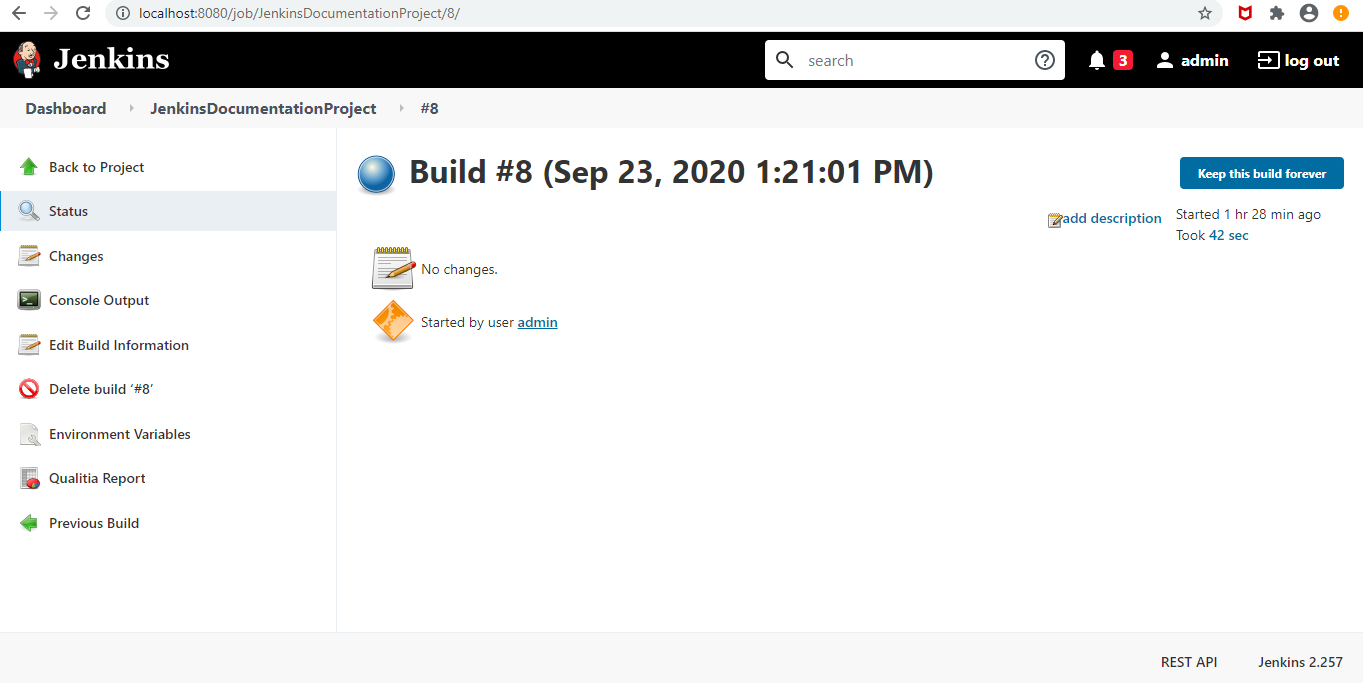Open the admin user link under Started by
The width and height of the screenshot is (1369, 683).
click(x=537, y=322)
